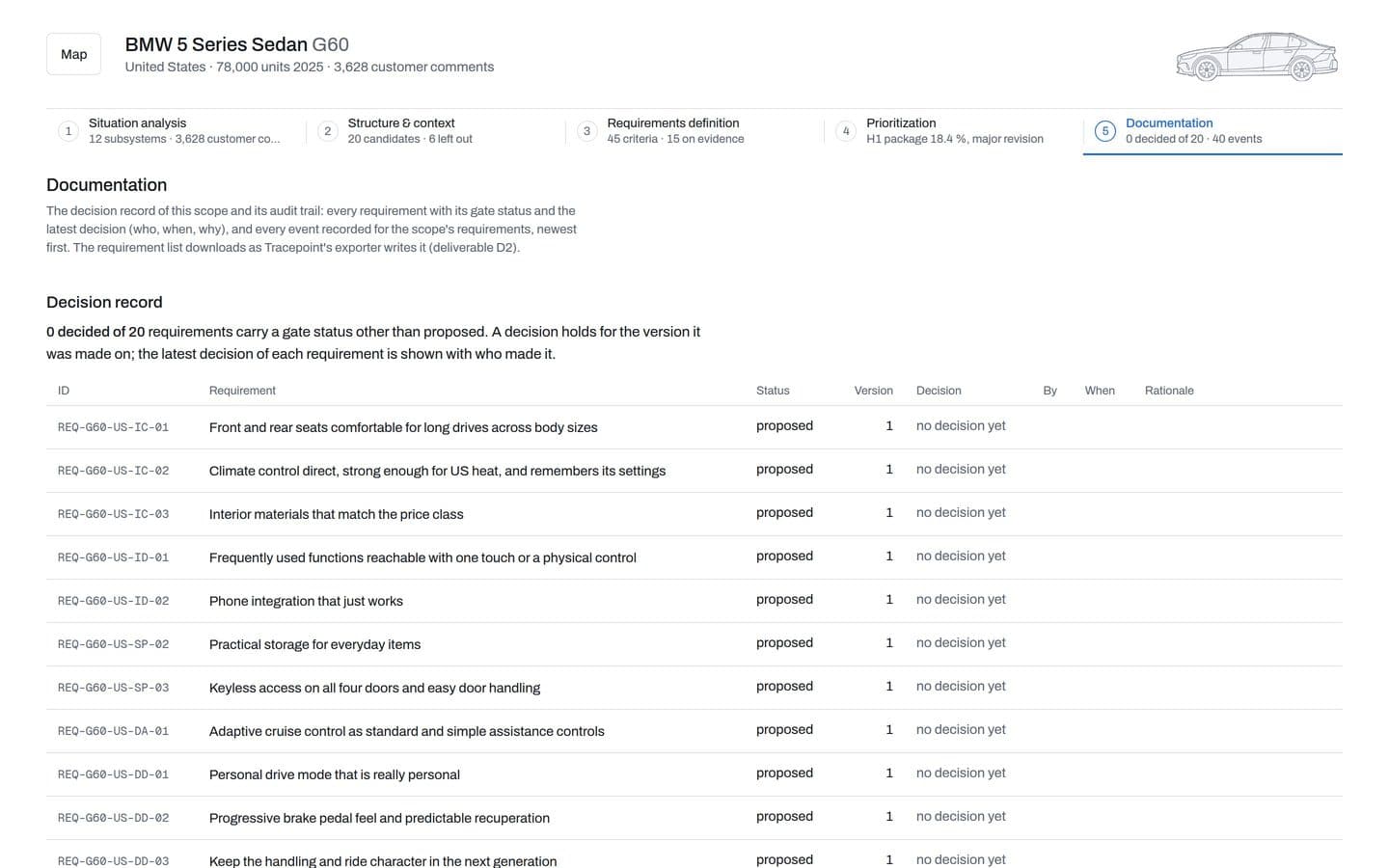
Task: Select requirement ID REQ-G60-US-DD-01
Action: [x=113, y=774]
